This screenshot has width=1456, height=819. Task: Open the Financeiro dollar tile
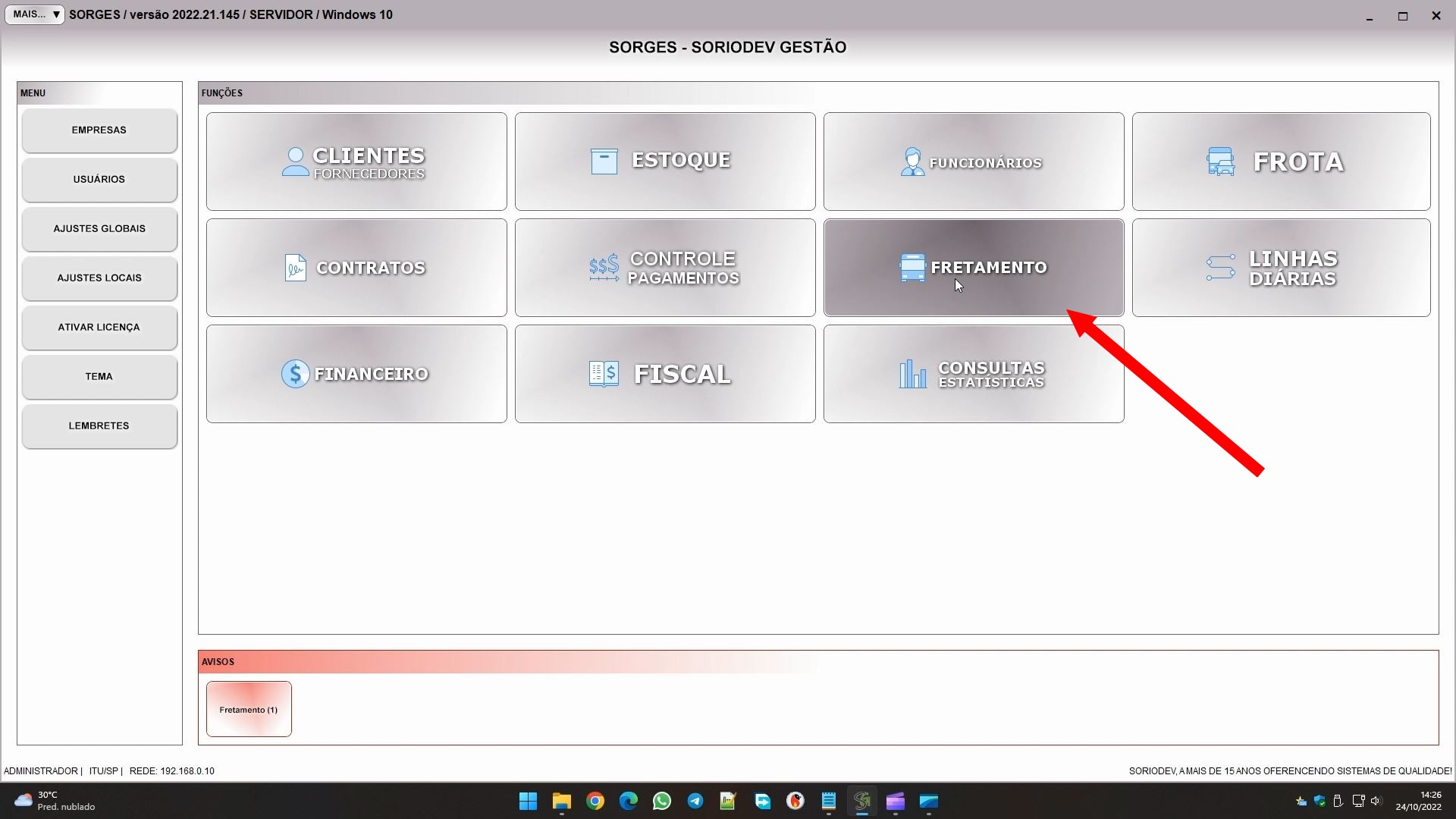pyautogui.click(x=356, y=374)
